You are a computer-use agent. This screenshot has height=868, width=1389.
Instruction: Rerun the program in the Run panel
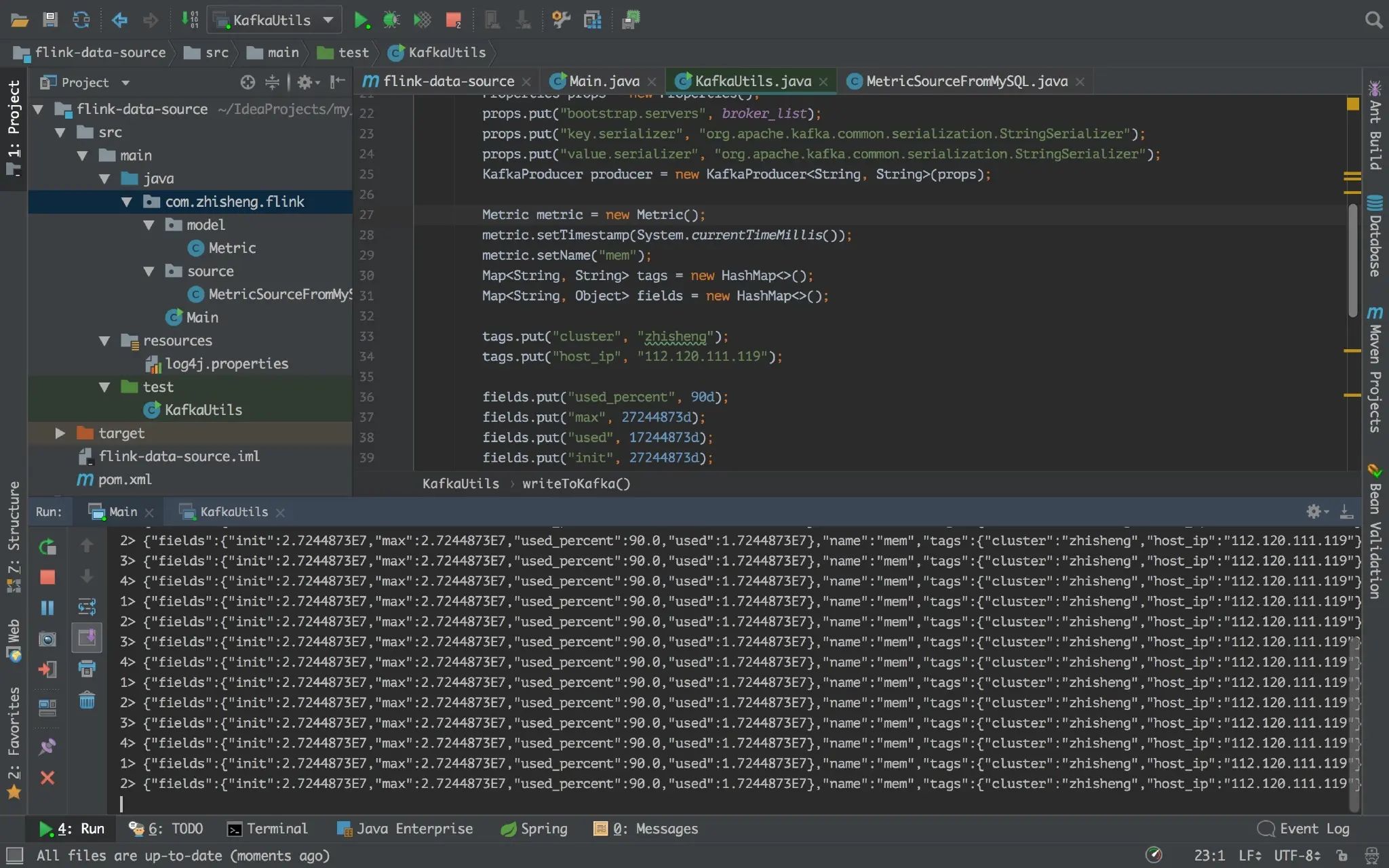(x=47, y=547)
